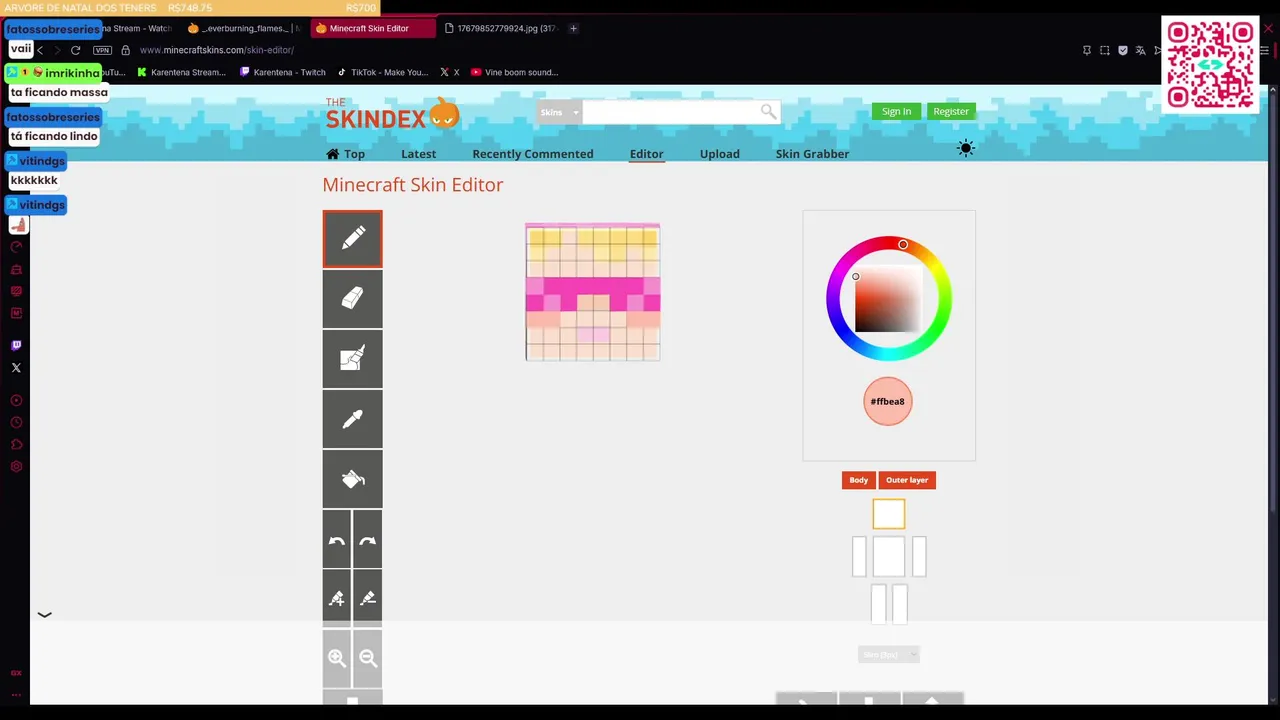Viewport: 1280px width, 720px height.
Task: Open X in the browser sidebar
Action: pyautogui.click(x=16, y=368)
